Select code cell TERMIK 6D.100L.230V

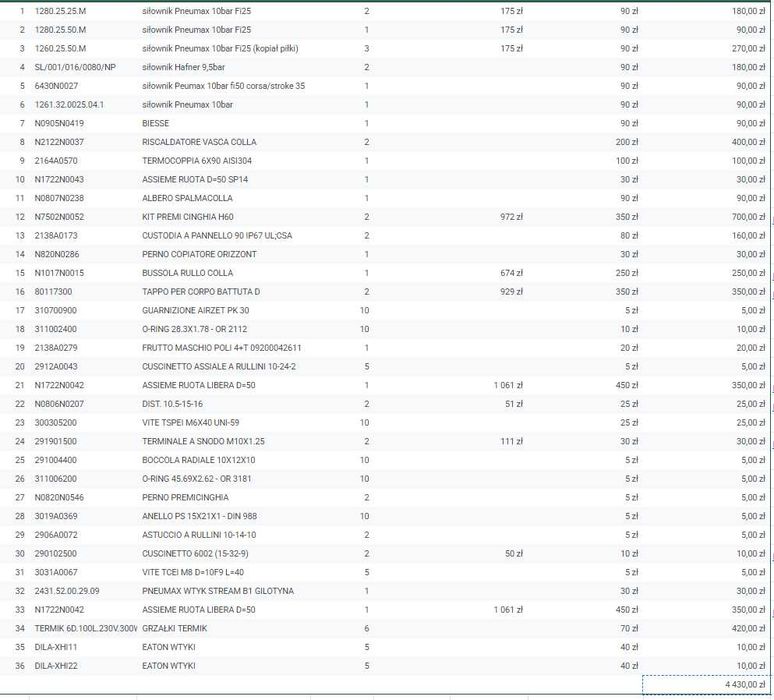86,629
